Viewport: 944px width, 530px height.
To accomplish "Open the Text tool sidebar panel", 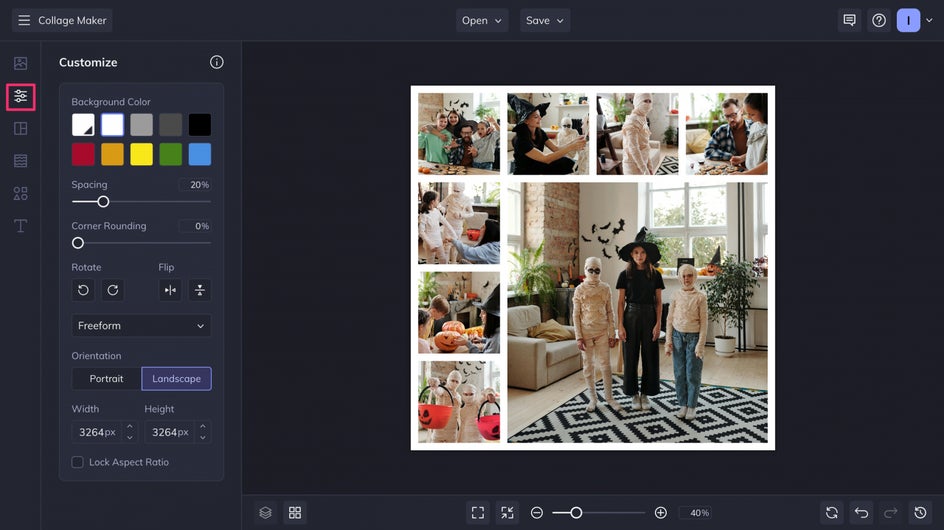I will point(20,226).
